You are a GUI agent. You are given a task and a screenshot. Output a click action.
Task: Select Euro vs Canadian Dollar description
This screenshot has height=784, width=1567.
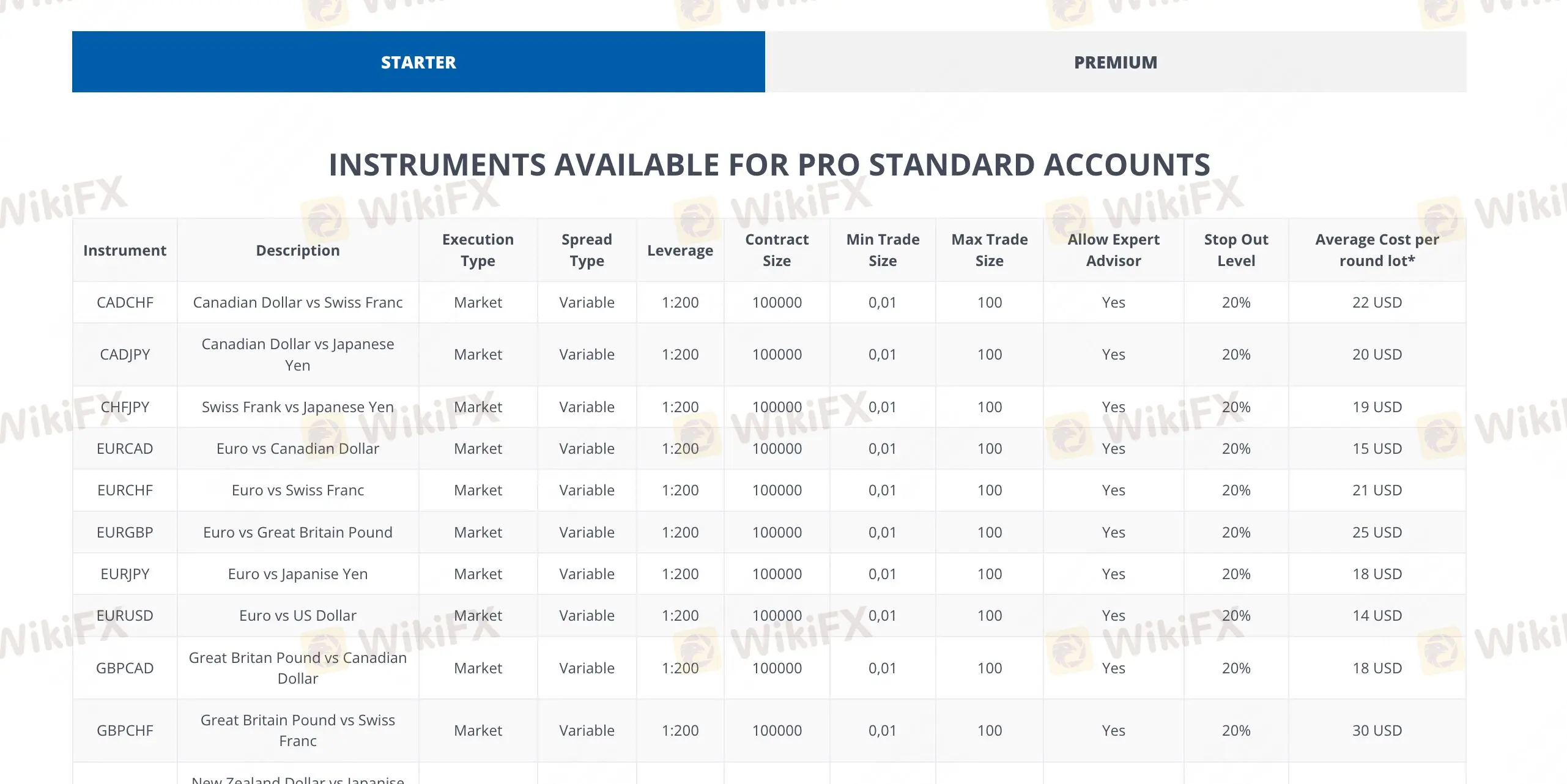[x=298, y=448]
